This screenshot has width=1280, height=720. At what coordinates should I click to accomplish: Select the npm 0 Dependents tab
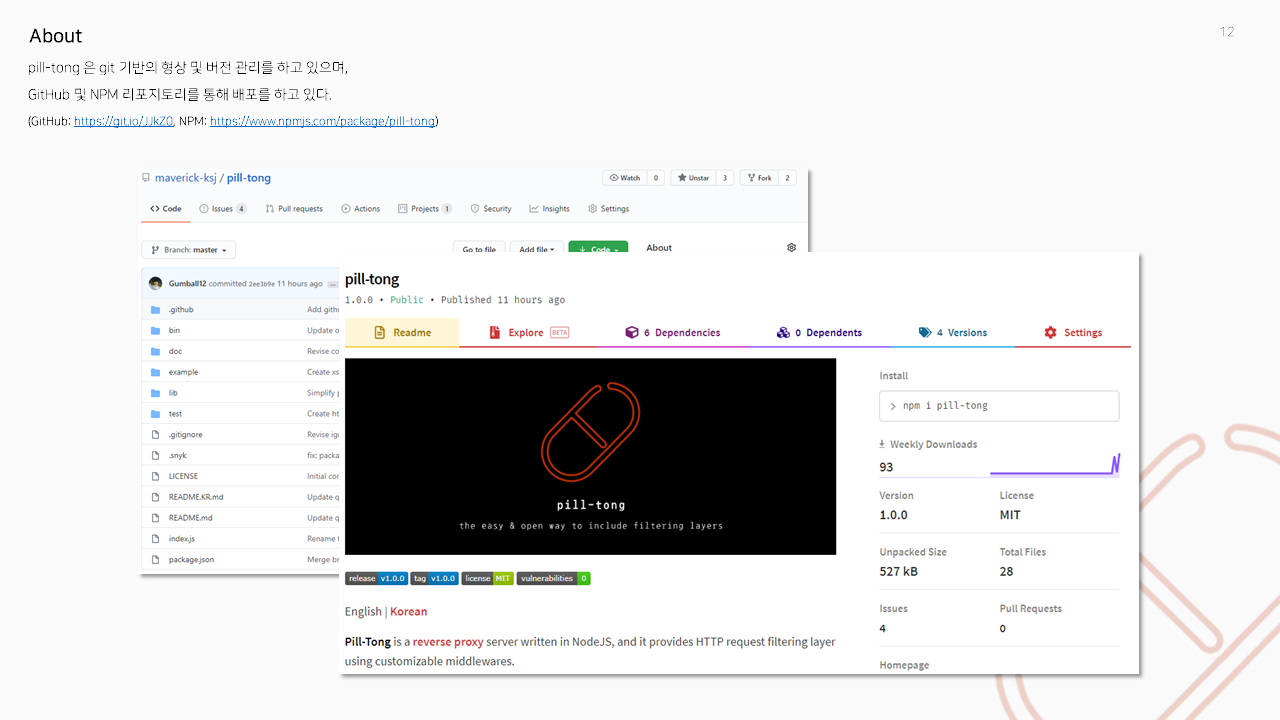pos(819,333)
